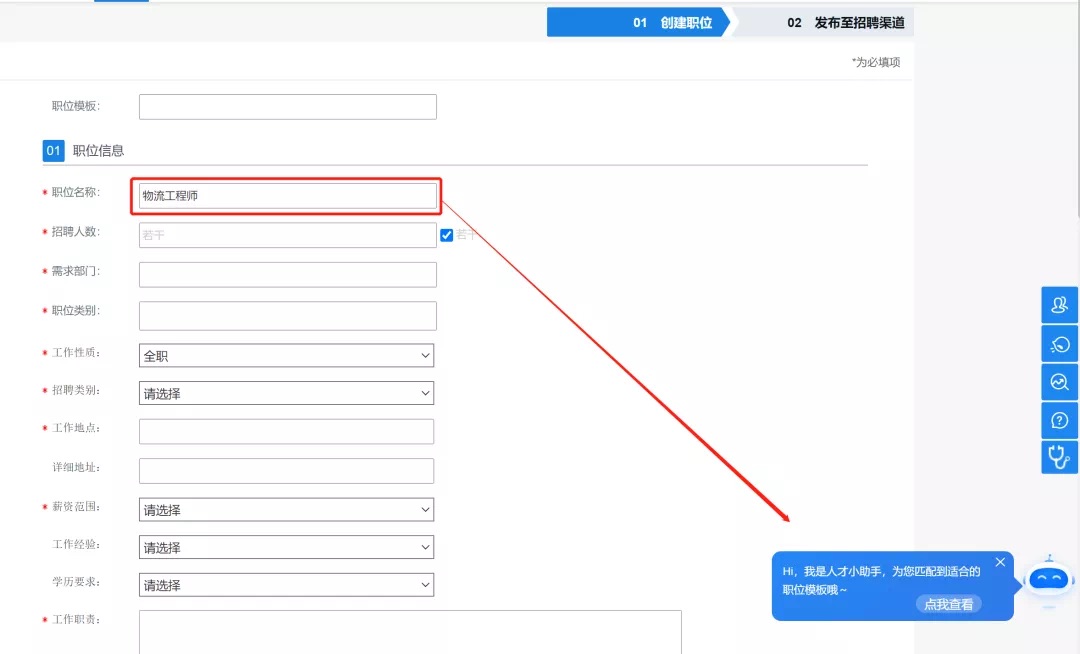1080x654 pixels.
Task: Open the speed gauge sidebar icon
Action: click(x=1059, y=344)
